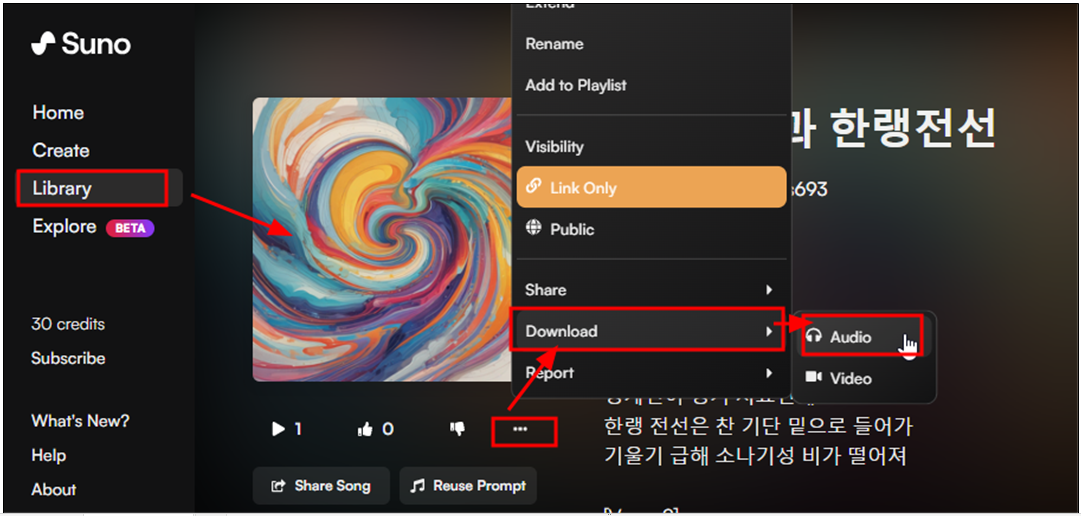Dislike the song with thumbs-down icon
Image resolution: width=1081 pixels, height=516 pixels.
[x=457, y=429]
